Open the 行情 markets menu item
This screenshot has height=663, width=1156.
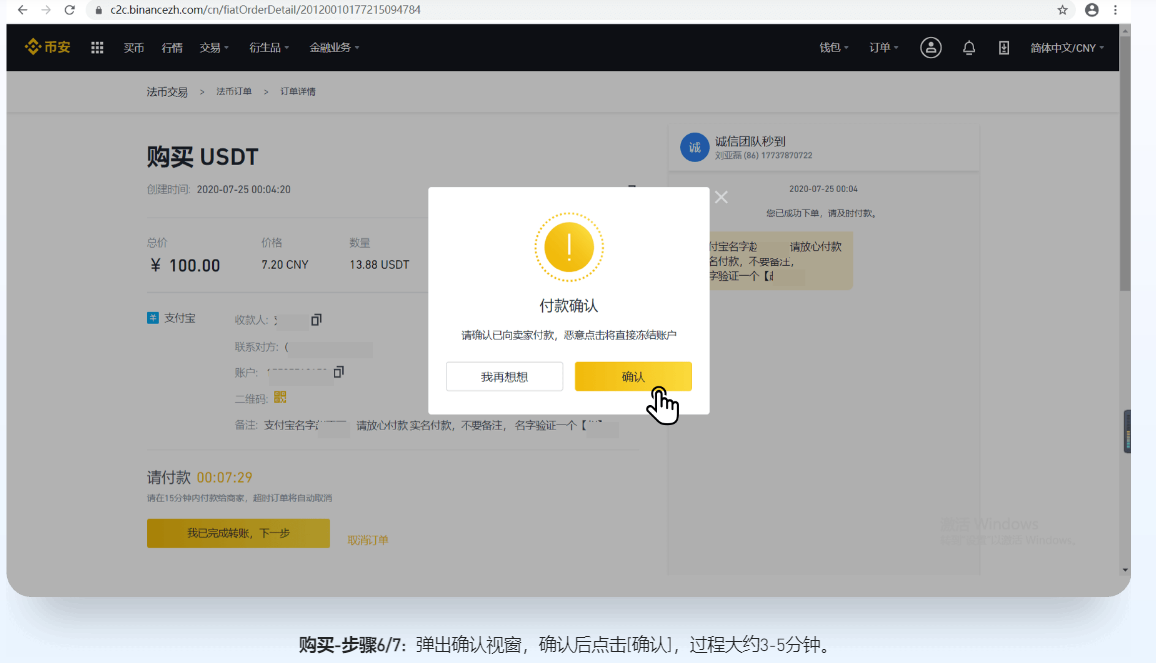(x=172, y=48)
